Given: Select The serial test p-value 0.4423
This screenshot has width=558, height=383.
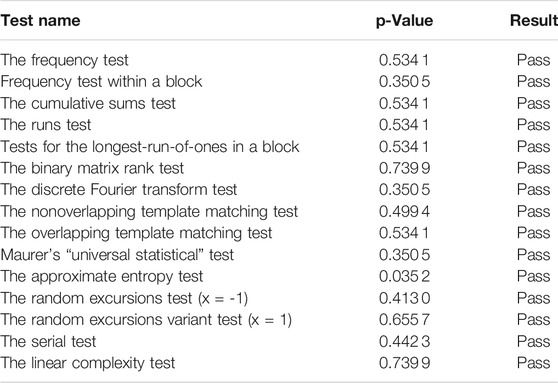Looking at the screenshot, I should click(404, 341).
